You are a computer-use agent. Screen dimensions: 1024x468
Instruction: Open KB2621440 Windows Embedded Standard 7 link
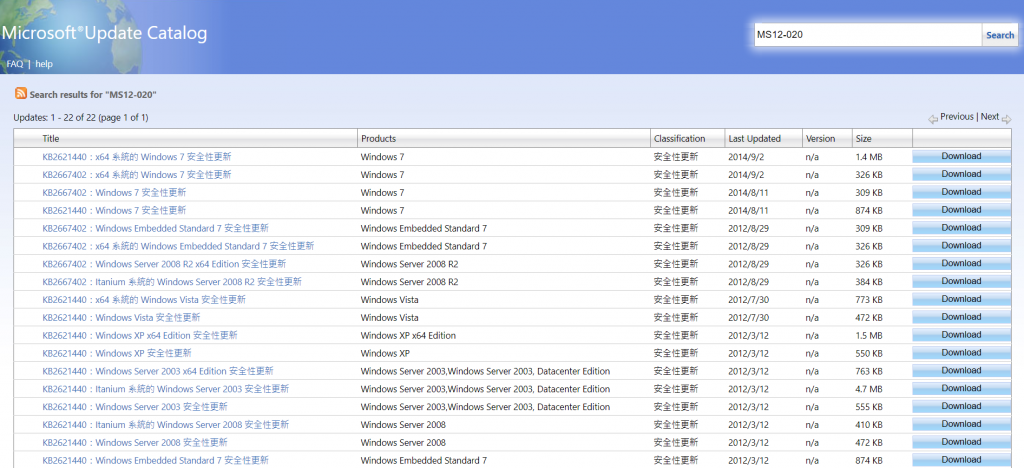pos(155,460)
